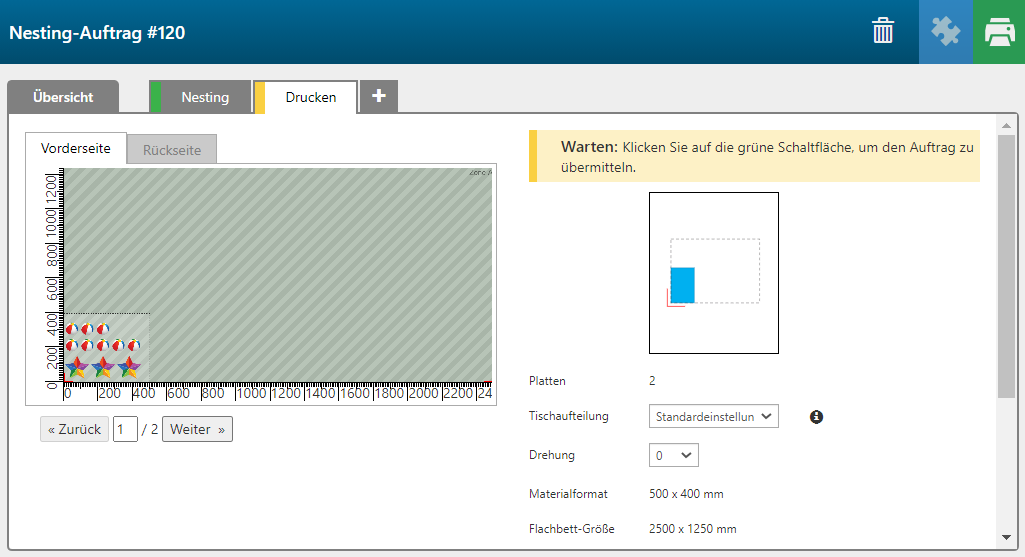Click the scrollbar up arrow
Screen dimensions: 1025x557
1006,124
